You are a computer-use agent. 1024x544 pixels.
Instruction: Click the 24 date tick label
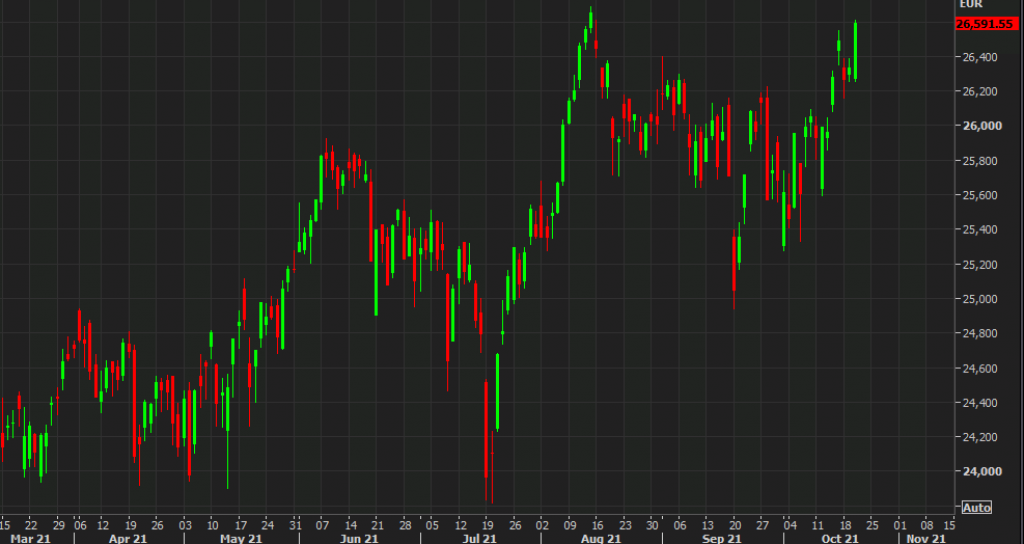pyautogui.click(x=267, y=524)
